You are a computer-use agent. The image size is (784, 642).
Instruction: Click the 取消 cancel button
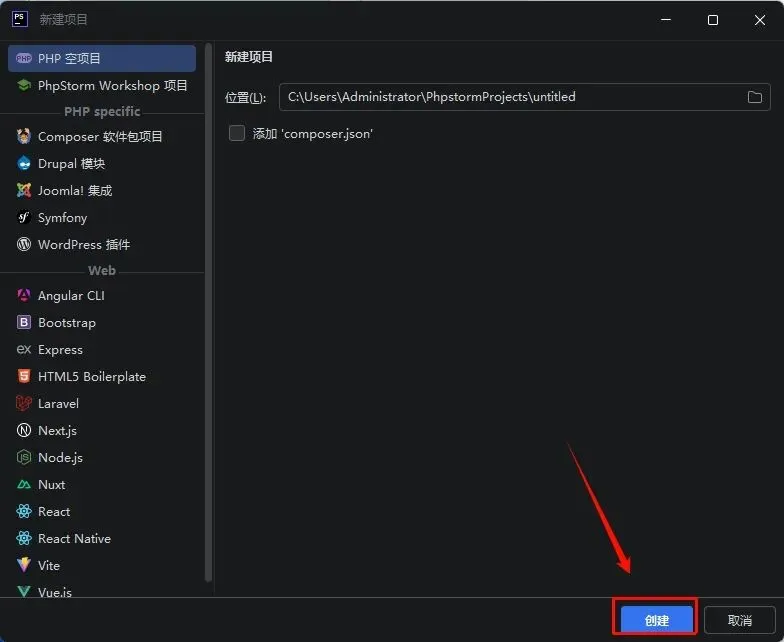pos(740,620)
